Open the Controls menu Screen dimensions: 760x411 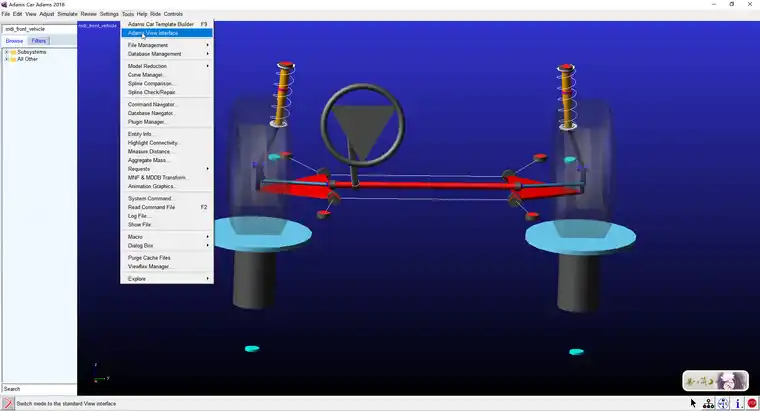tap(173, 14)
